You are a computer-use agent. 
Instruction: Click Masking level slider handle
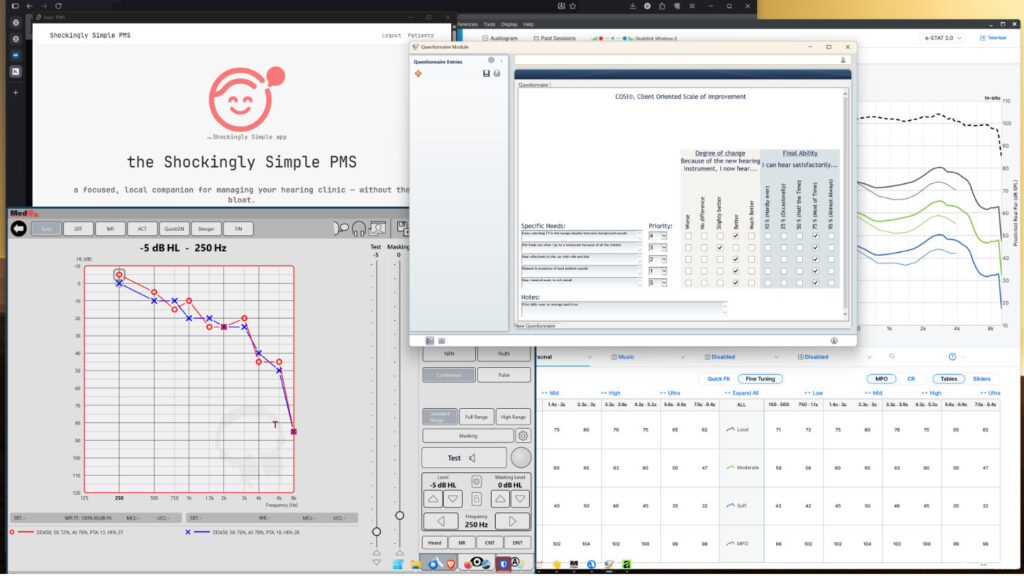[x=400, y=515]
